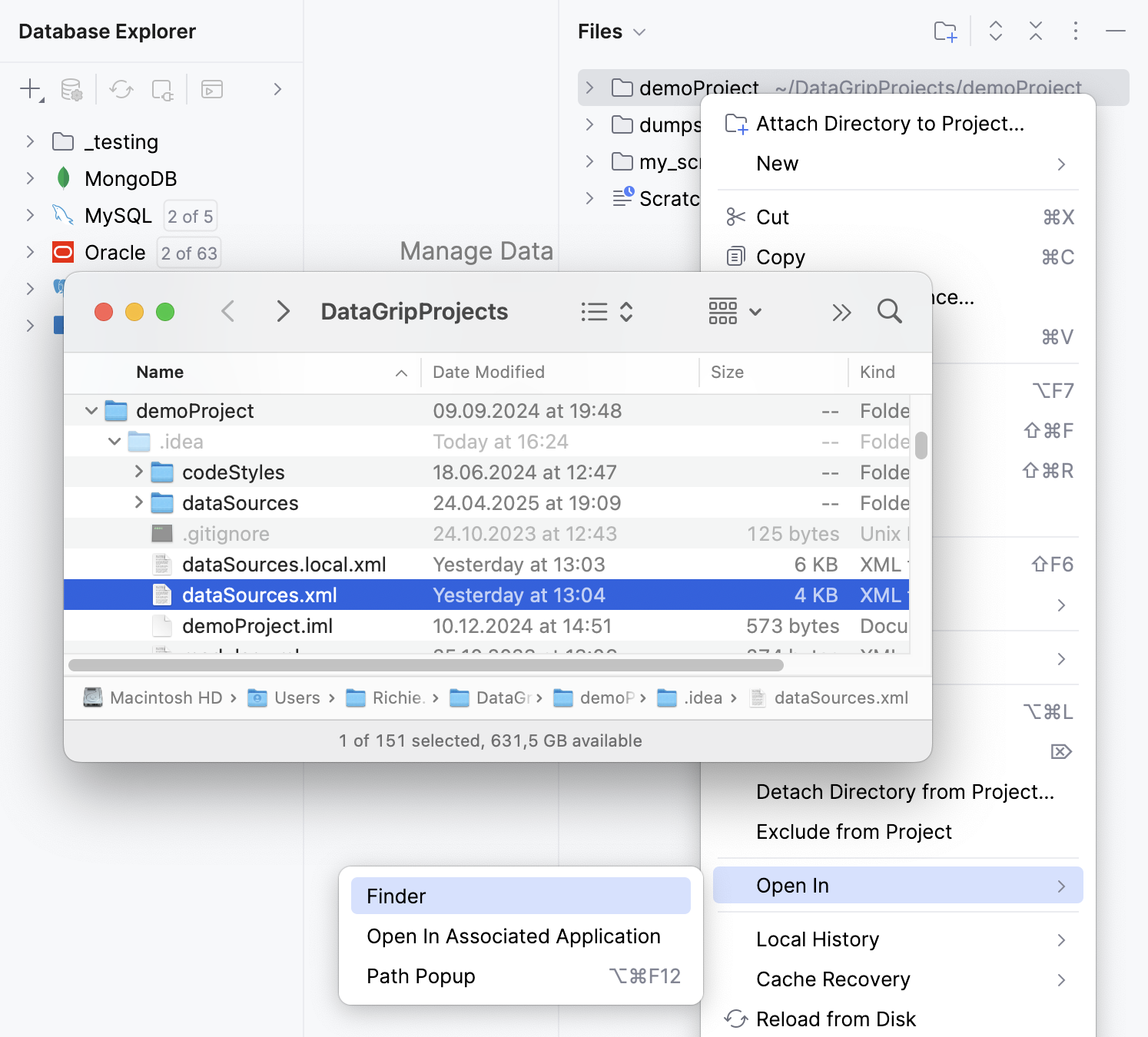The width and height of the screenshot is (1148, 1037).
Task: Click the Disconnect plug icon
Action: click(162, 89)
